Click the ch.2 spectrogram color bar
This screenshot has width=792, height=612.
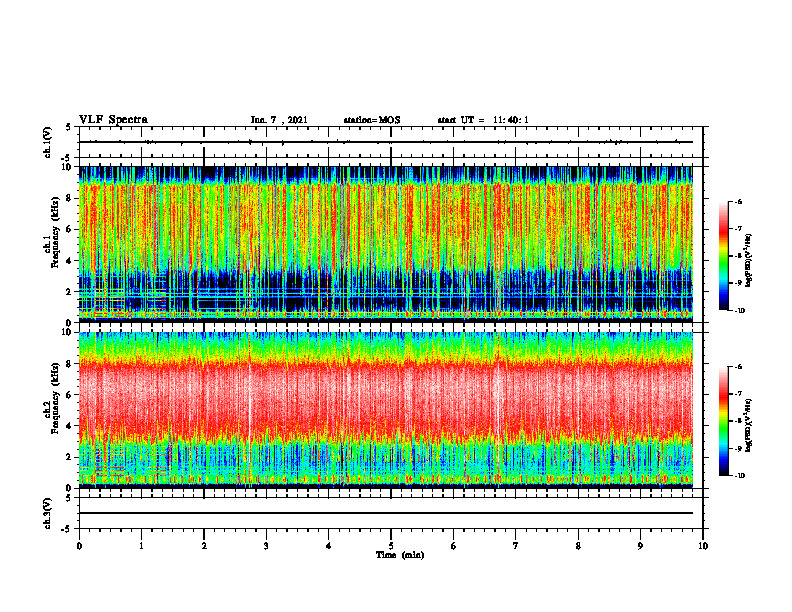[723, 421]
